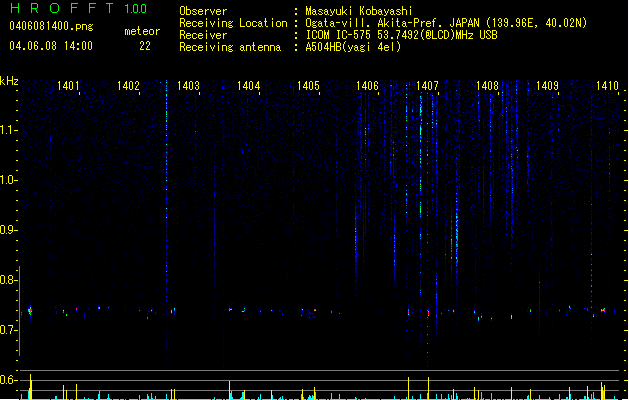Click the 0.7 kHz frequency axis label
The image size is (629, 400).
pyautogui.click(x=8, y=330)
